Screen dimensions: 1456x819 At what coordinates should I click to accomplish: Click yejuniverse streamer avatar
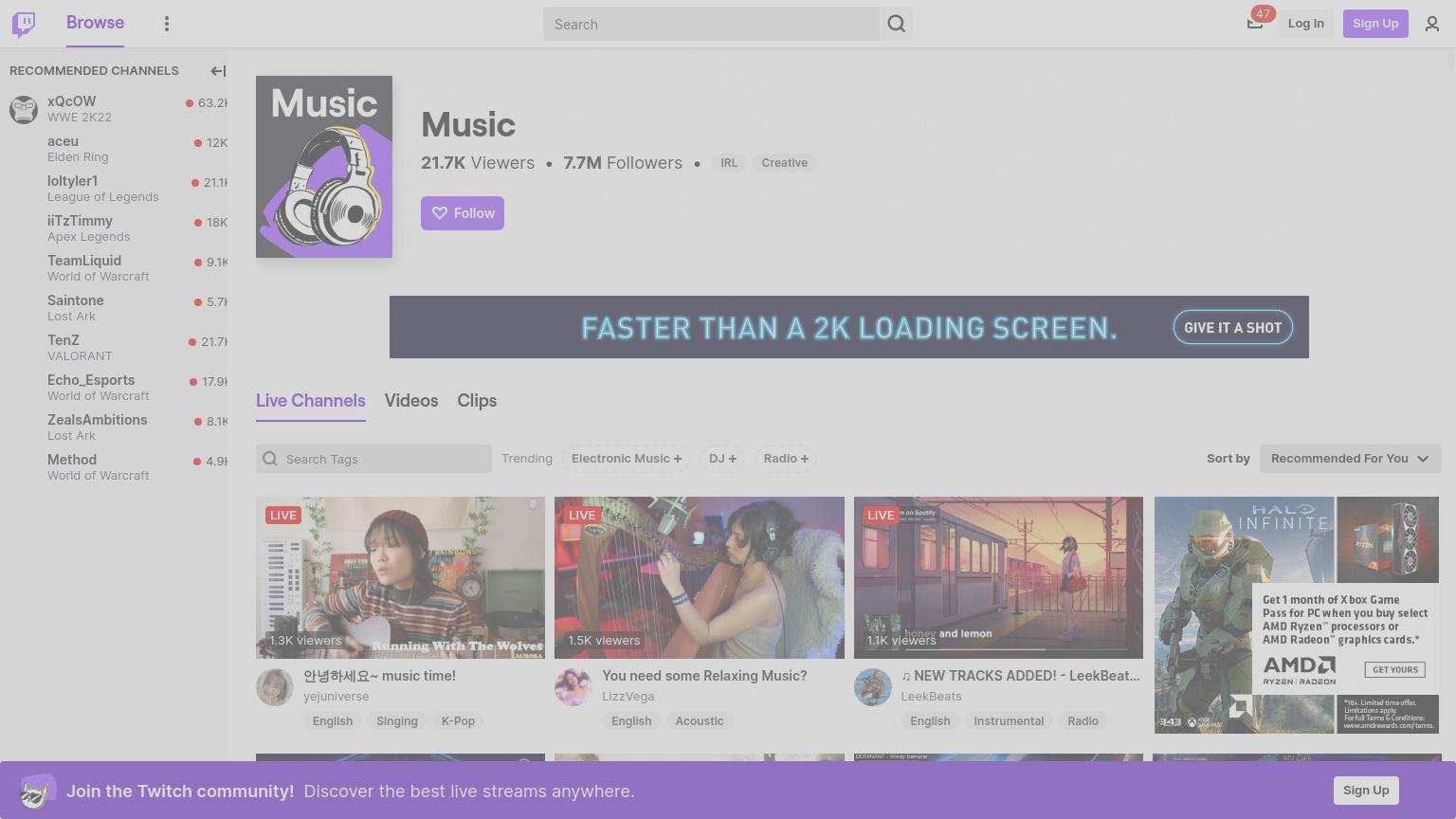point(275,687)
